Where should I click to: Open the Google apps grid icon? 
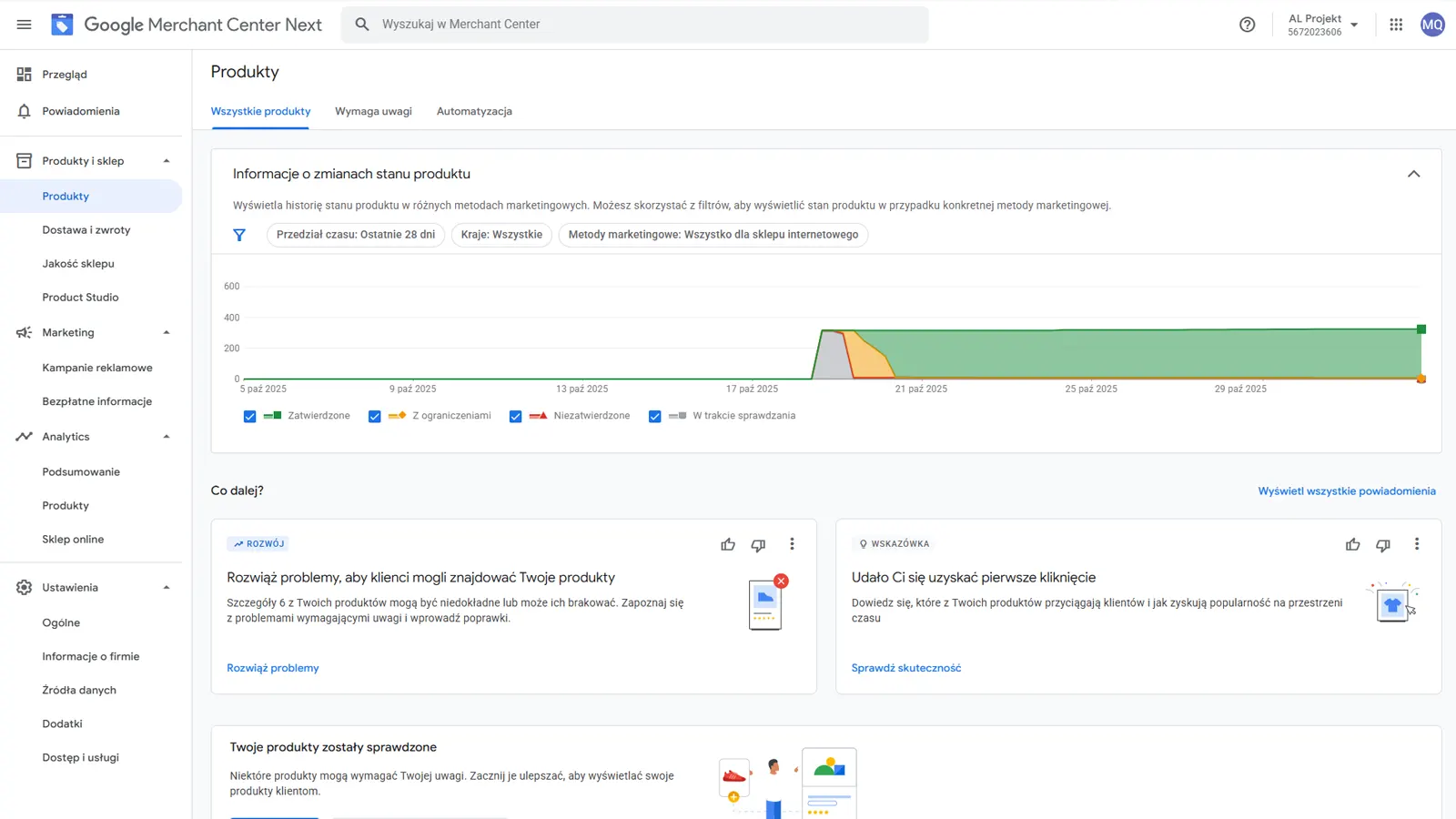1395,25
